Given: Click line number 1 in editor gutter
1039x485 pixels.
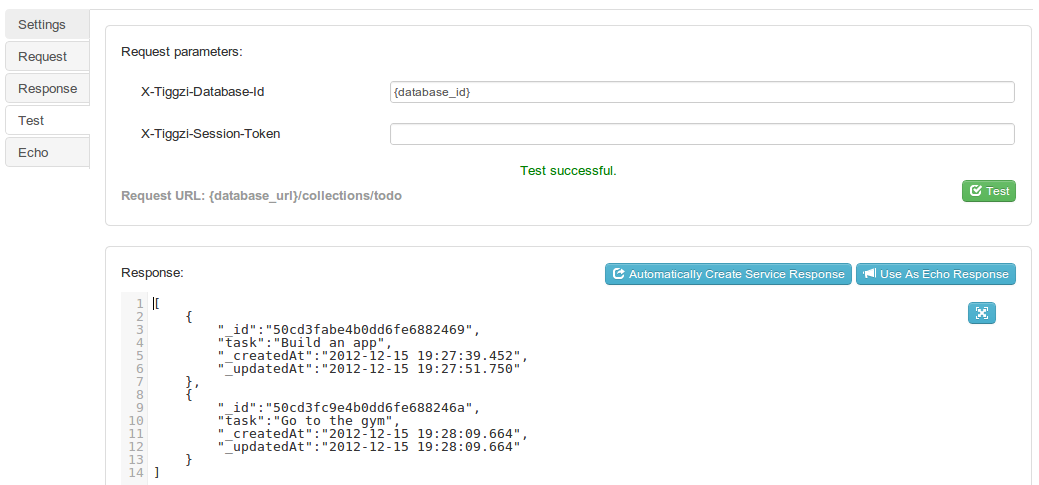Looking at the screenshot, I should tap(140, 303).
